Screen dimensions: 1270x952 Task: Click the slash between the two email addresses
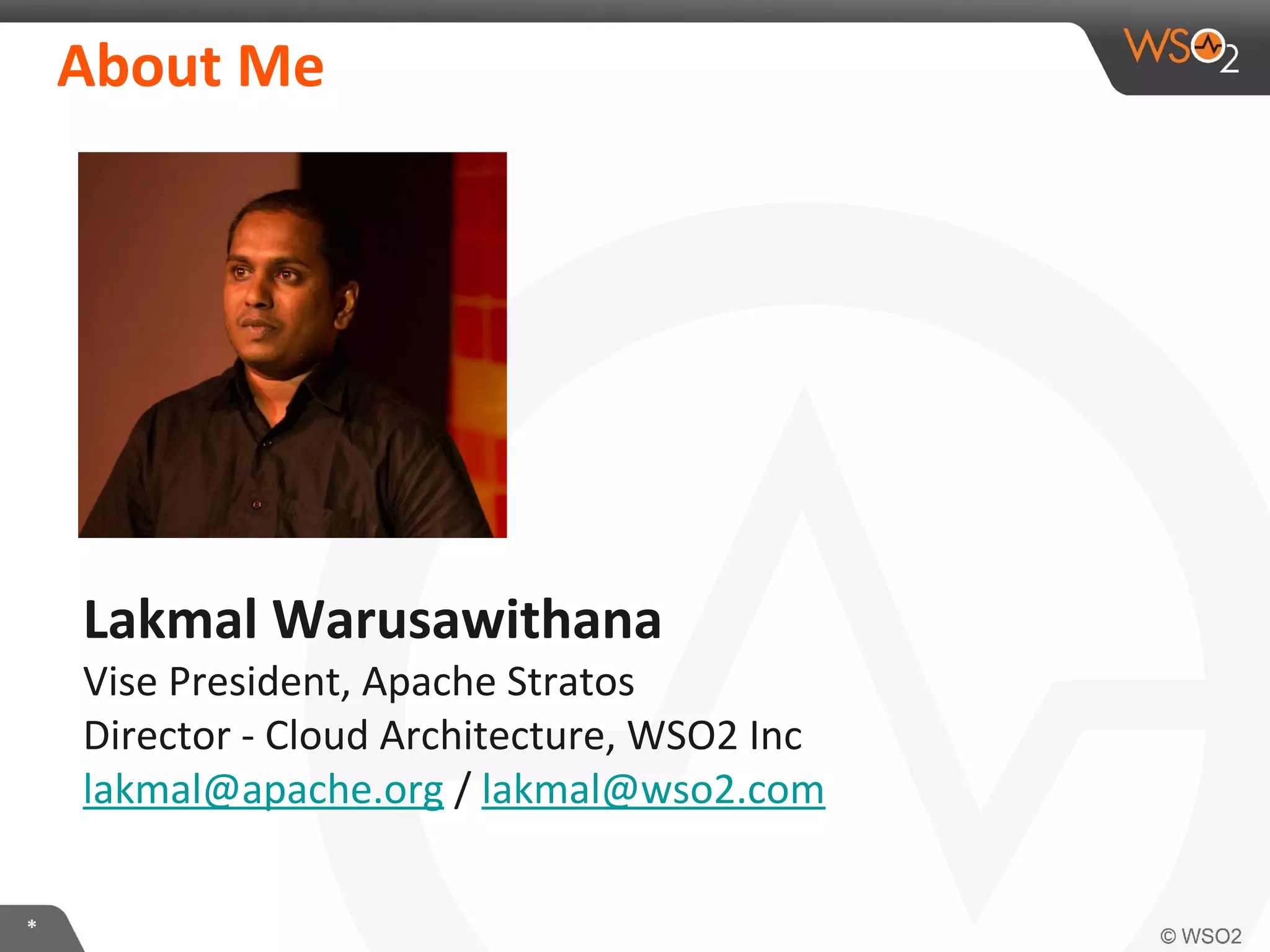pyautogui.click(x=463, y=790)
